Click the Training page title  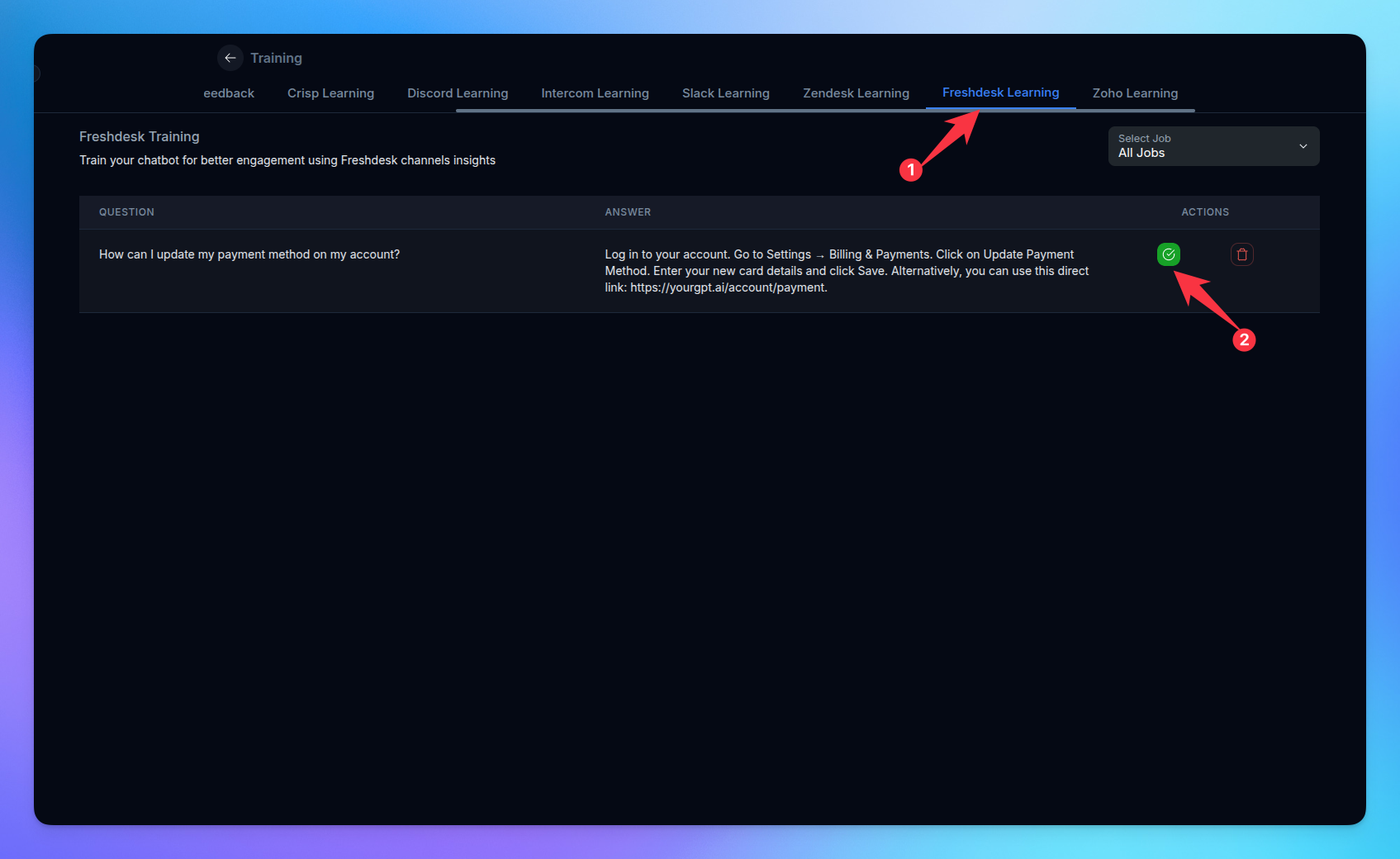[x=276, y=58]
